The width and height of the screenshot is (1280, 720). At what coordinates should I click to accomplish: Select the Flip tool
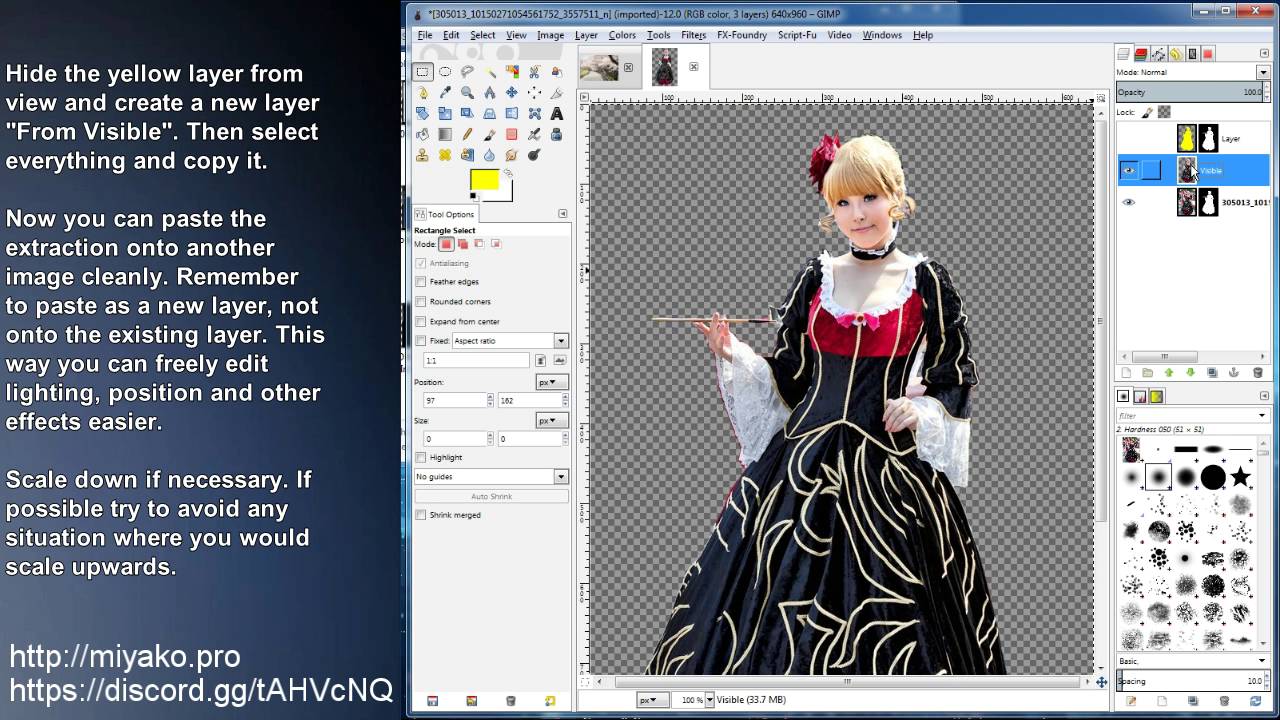click(512, 113)
